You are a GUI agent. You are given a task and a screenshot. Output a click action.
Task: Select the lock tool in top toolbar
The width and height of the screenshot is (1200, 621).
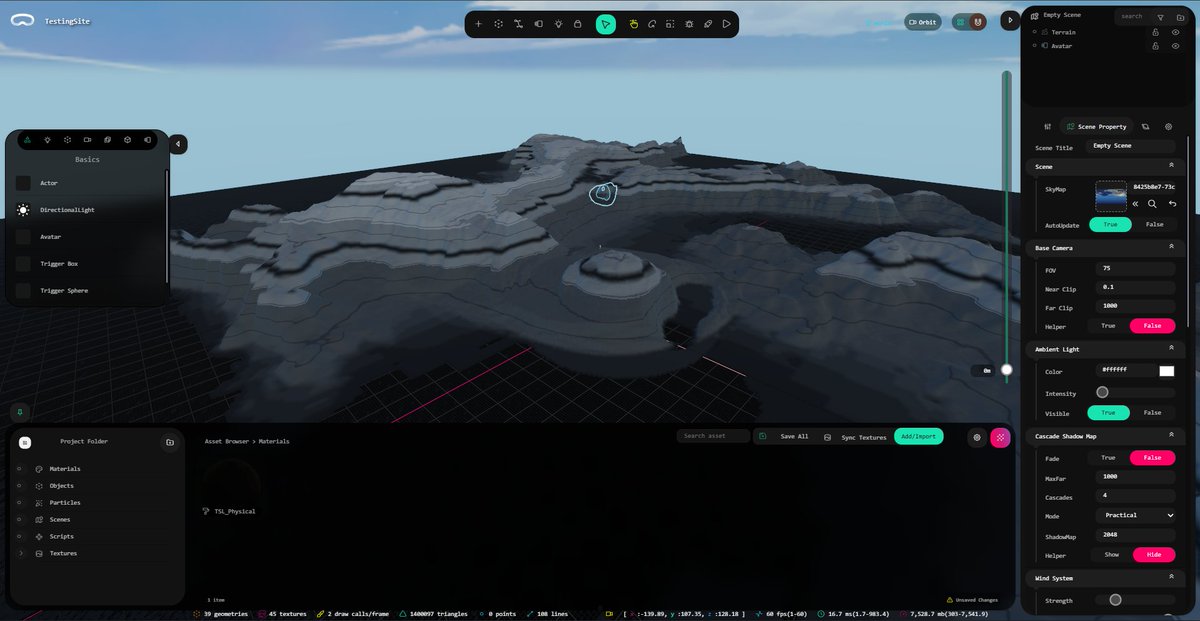578,23
